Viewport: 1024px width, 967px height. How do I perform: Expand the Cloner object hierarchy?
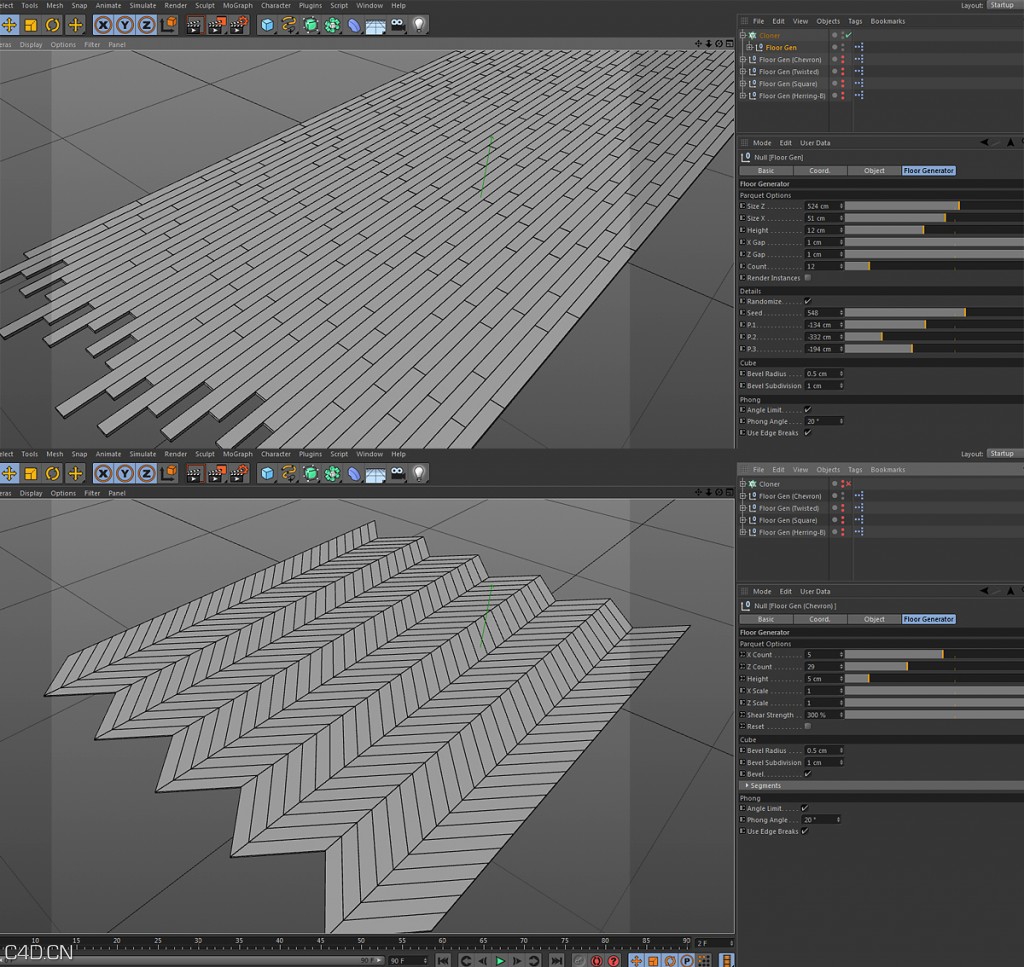[x=741, y=33]
